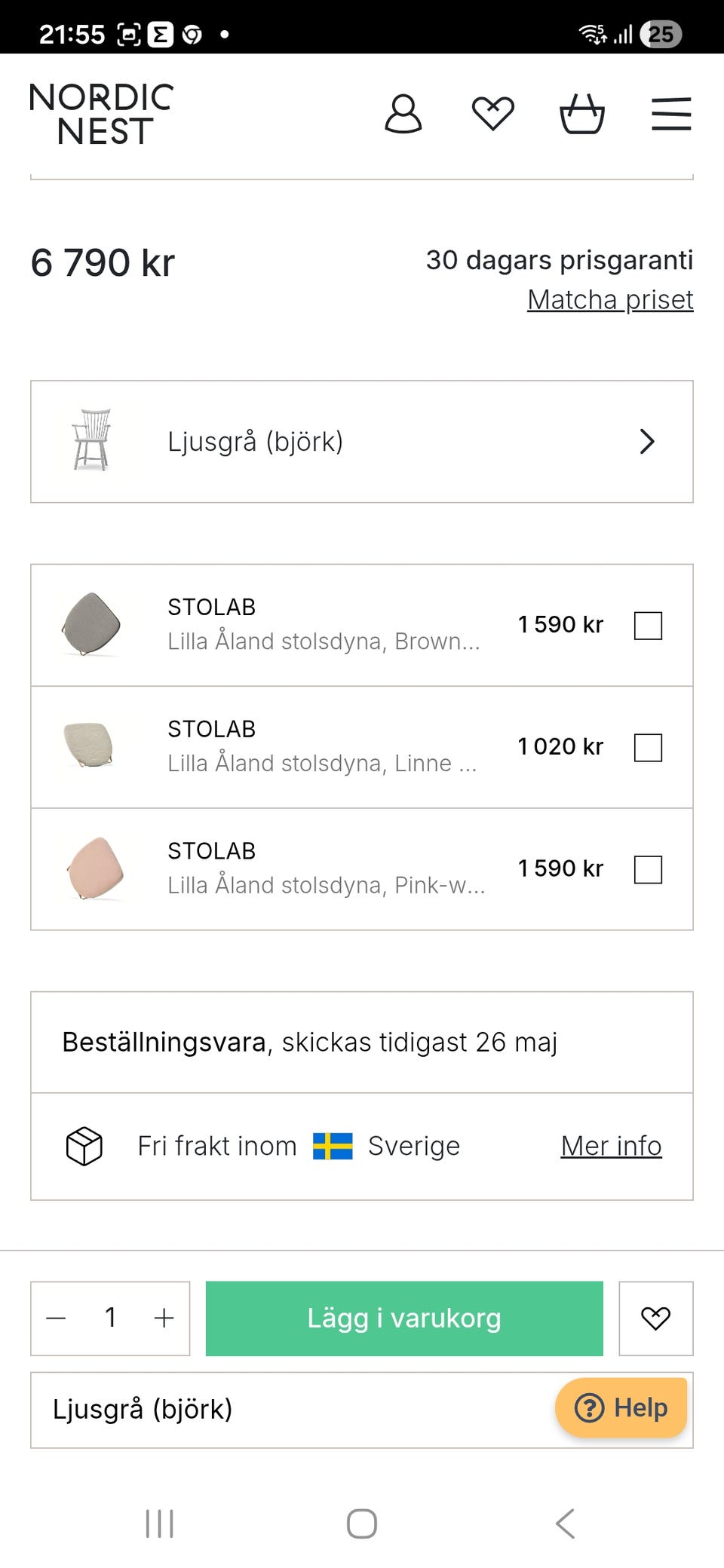Open the user account icon
Screen dimensions: 724x1568
click(403, 115)
